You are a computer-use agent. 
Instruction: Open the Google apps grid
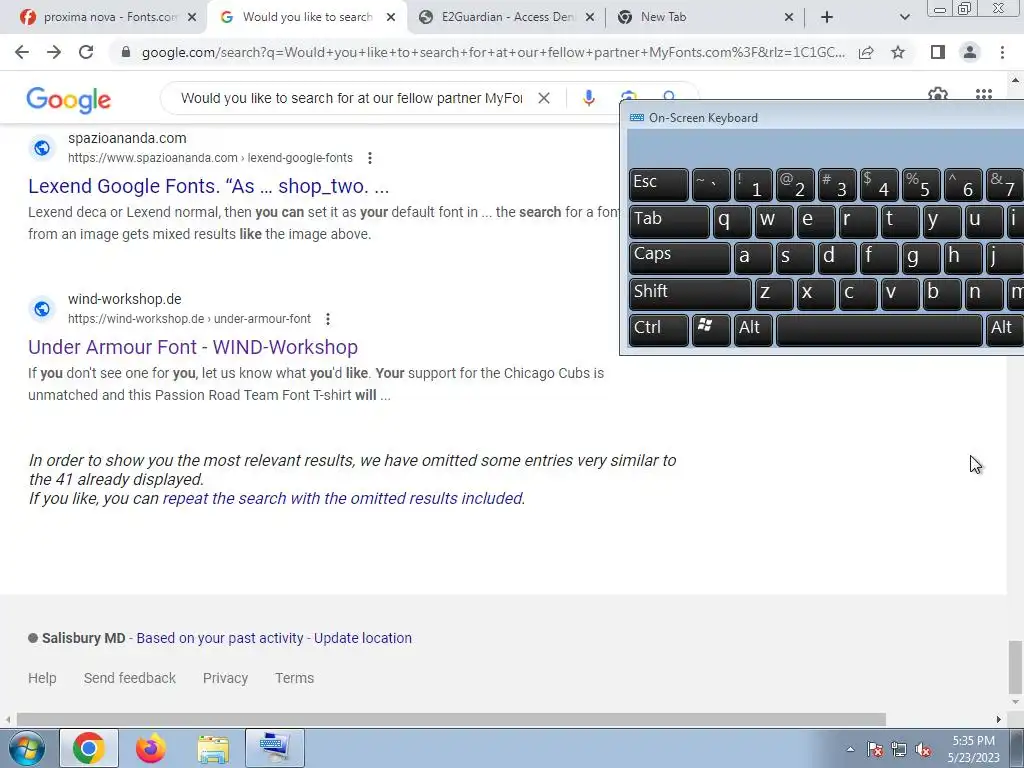tap(984, 95)
